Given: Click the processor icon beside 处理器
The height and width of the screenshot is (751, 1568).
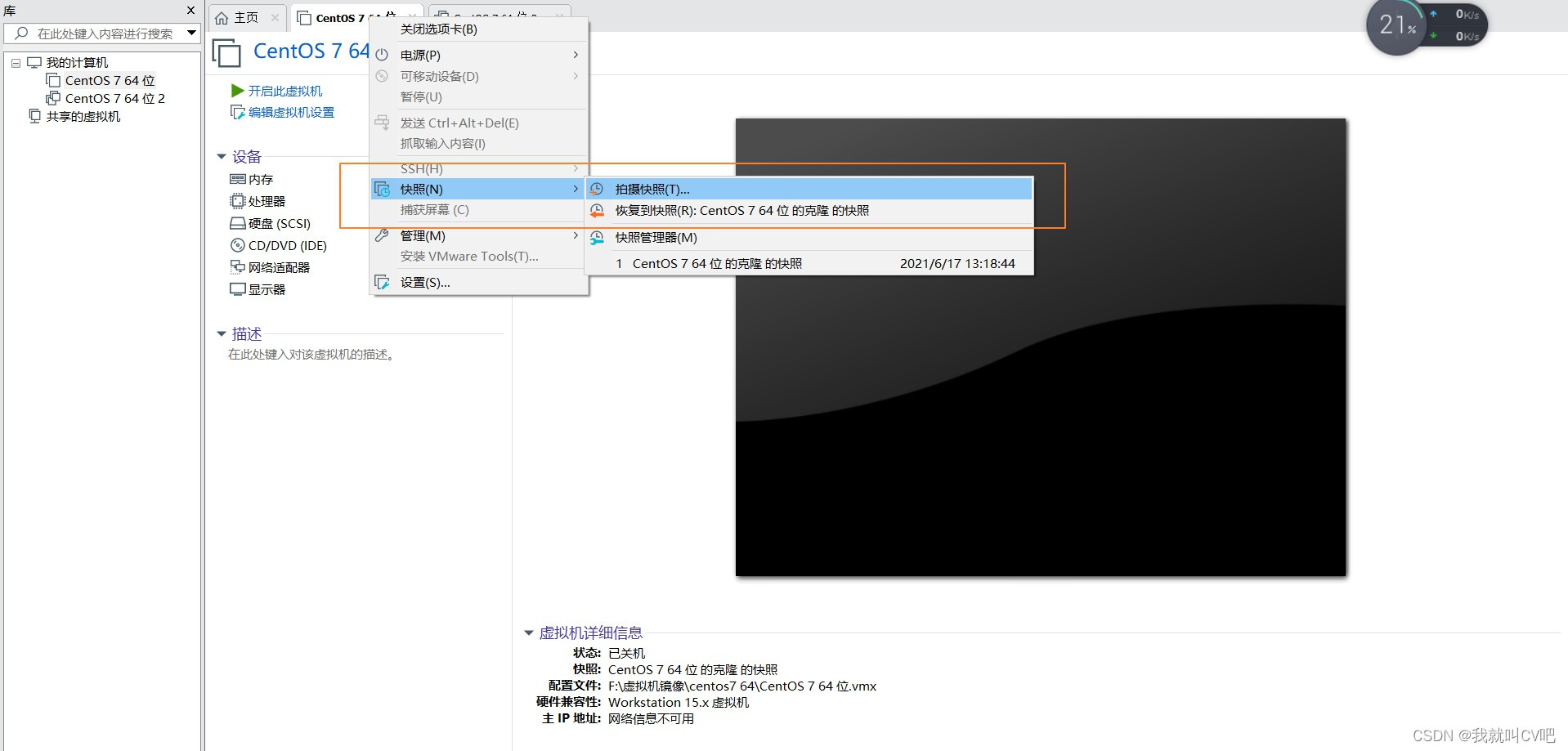Looking at the screenshot, I should point(238,201).
